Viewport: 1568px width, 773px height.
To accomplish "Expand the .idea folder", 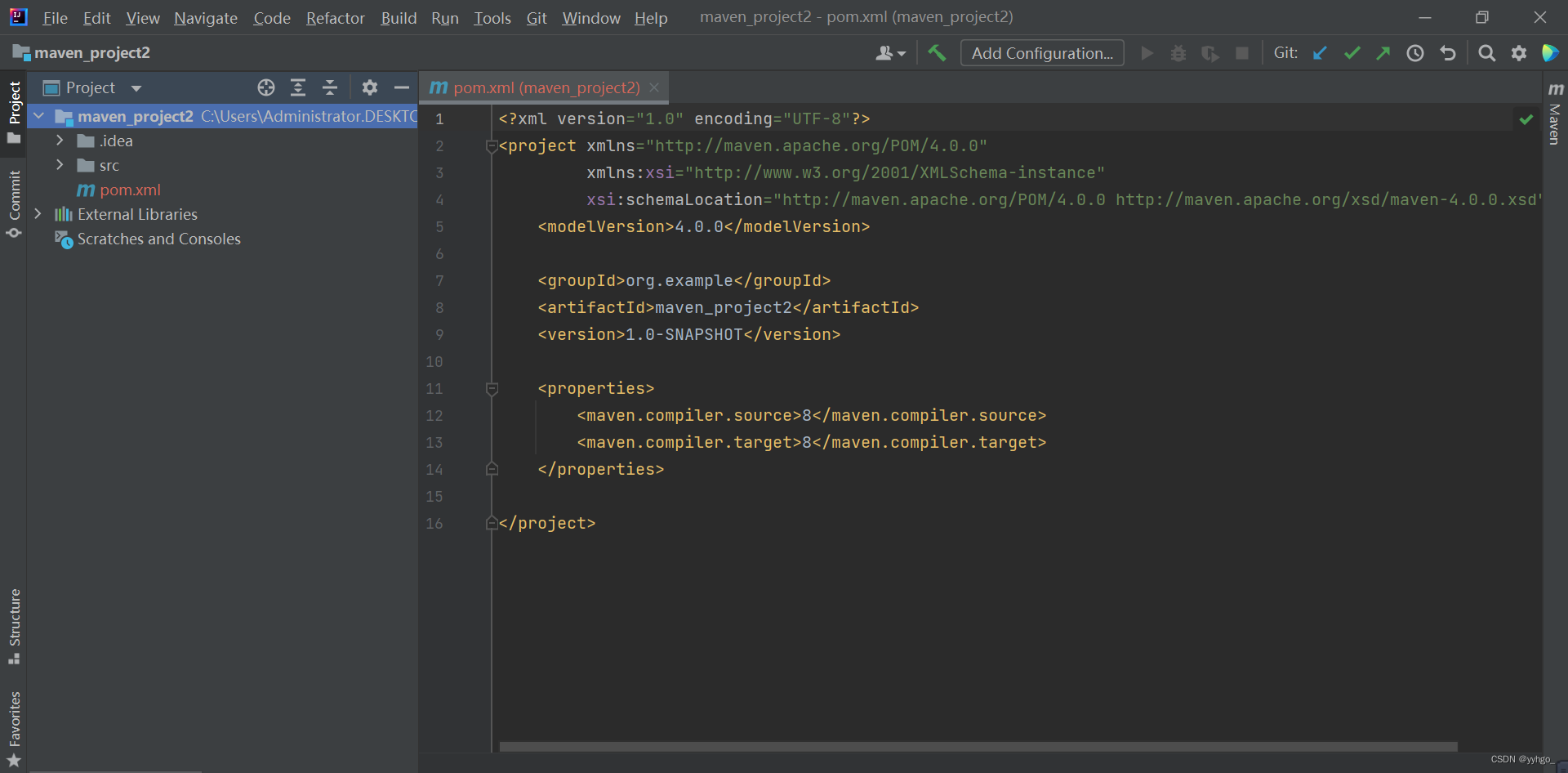I will click(60, 141).
